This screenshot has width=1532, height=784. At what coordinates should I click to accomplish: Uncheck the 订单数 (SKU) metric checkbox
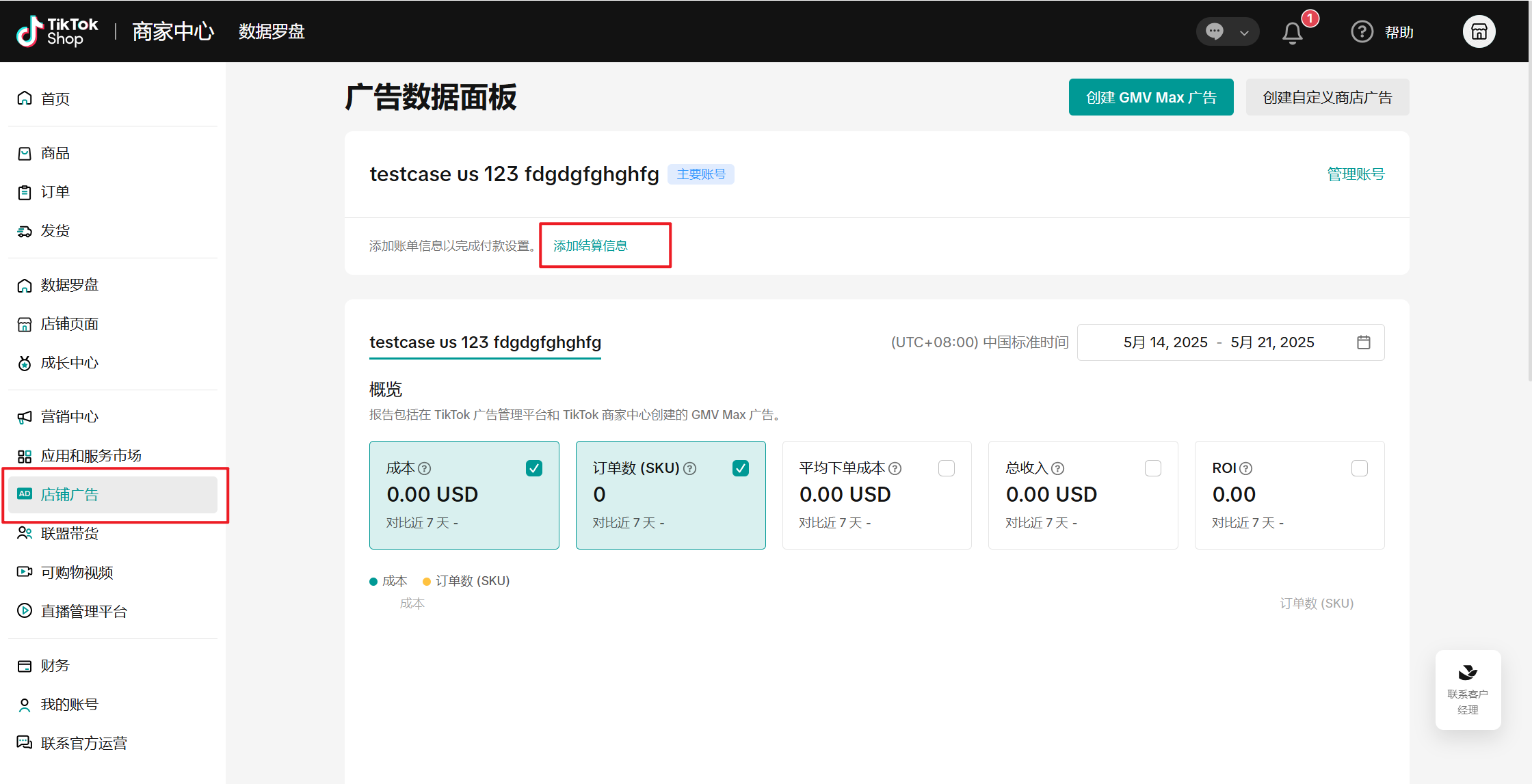point(741,468)
